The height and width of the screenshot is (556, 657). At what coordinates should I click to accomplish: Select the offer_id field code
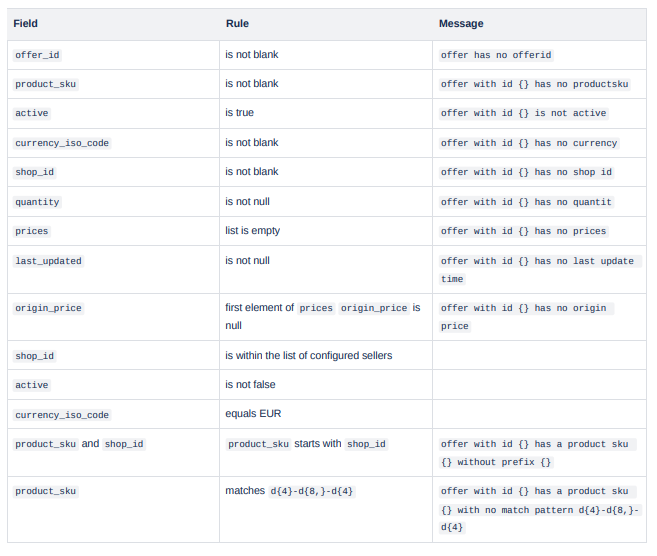38,55
